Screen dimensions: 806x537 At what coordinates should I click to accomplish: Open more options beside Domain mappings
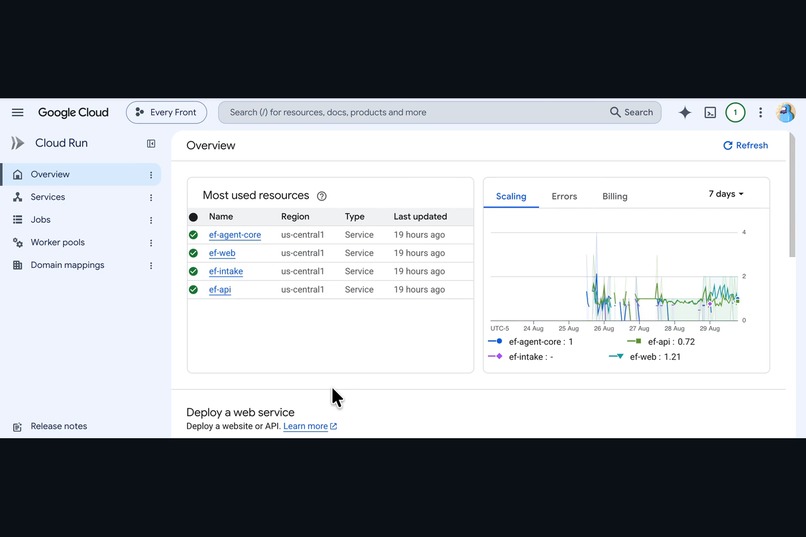(151, 265)
